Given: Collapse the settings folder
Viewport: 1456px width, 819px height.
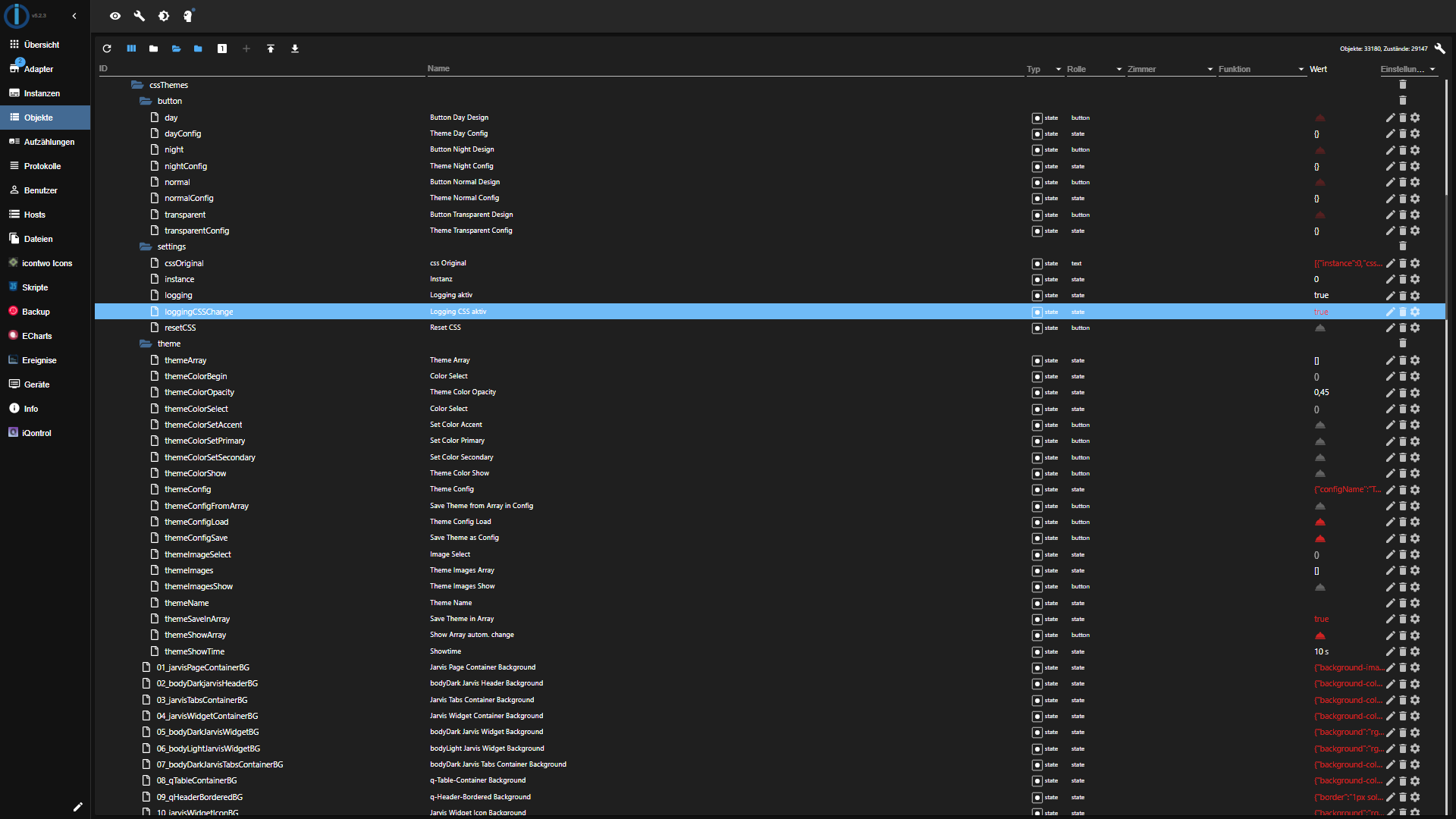Looking at the screenshot, I should (x=146, y=246).
